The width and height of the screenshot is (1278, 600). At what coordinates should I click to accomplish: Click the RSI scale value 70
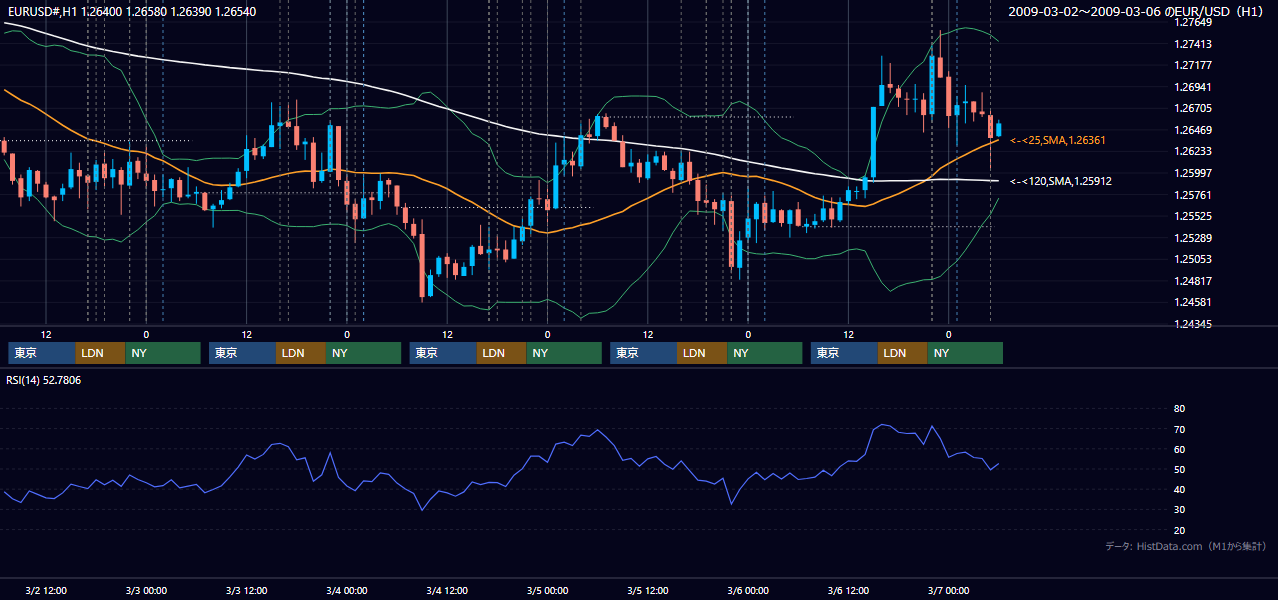(x=1179, y=429)
